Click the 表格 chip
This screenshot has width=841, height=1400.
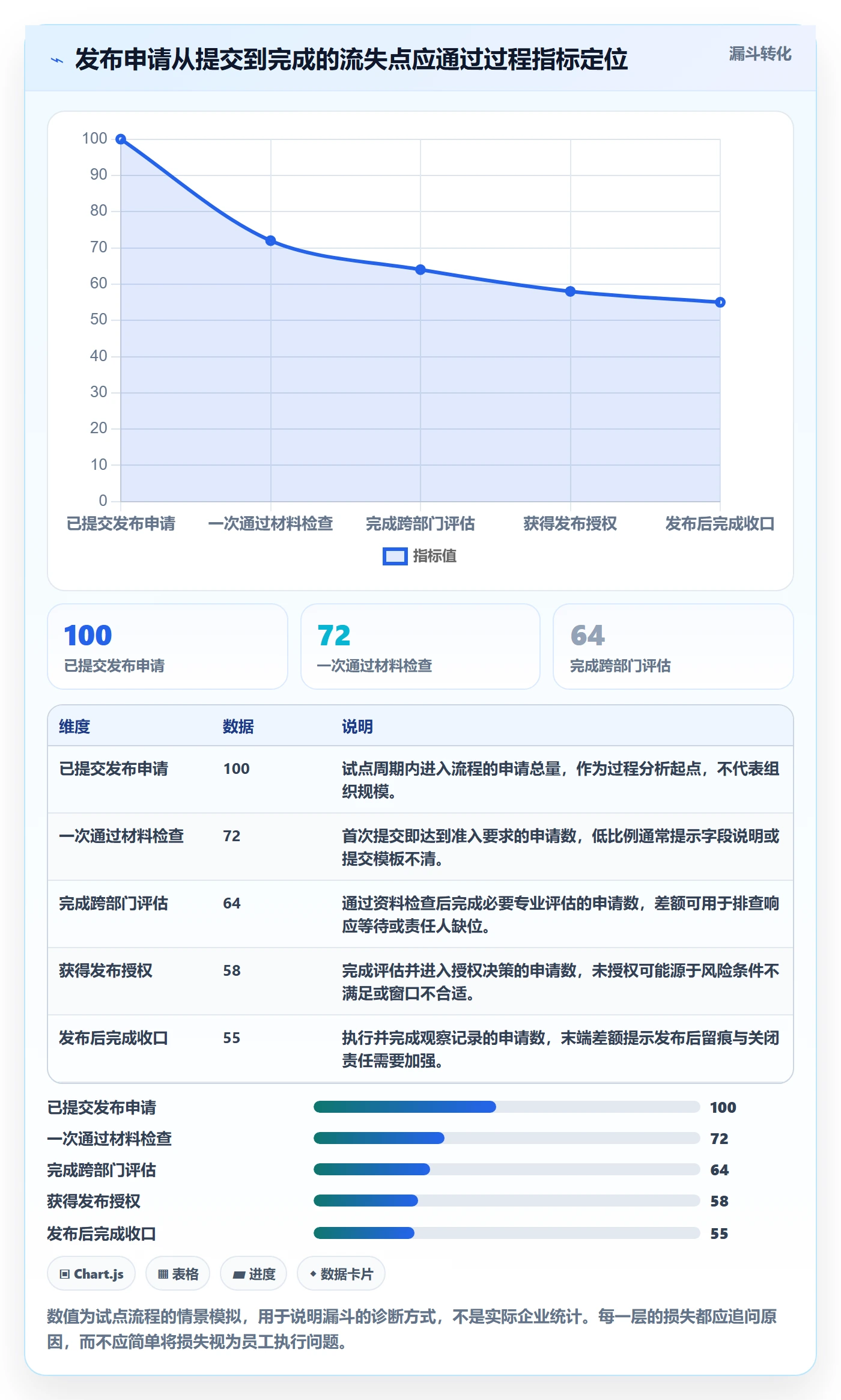tap(178, 1273)
